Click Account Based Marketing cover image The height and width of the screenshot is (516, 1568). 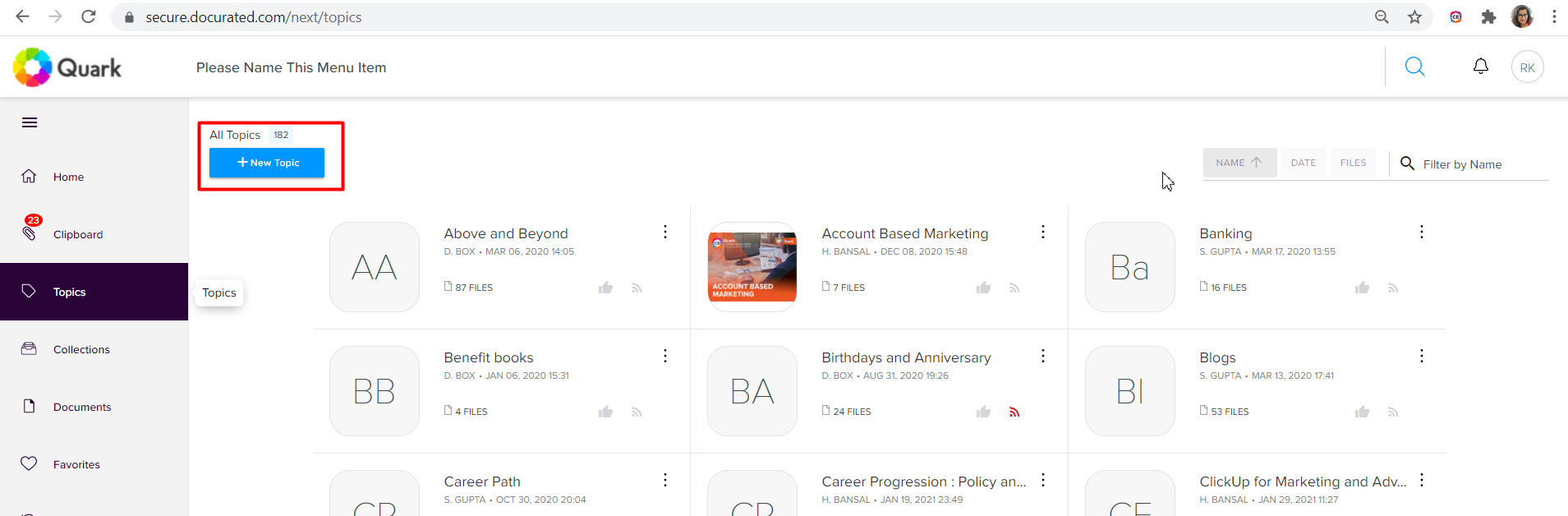tap(752, 267)
